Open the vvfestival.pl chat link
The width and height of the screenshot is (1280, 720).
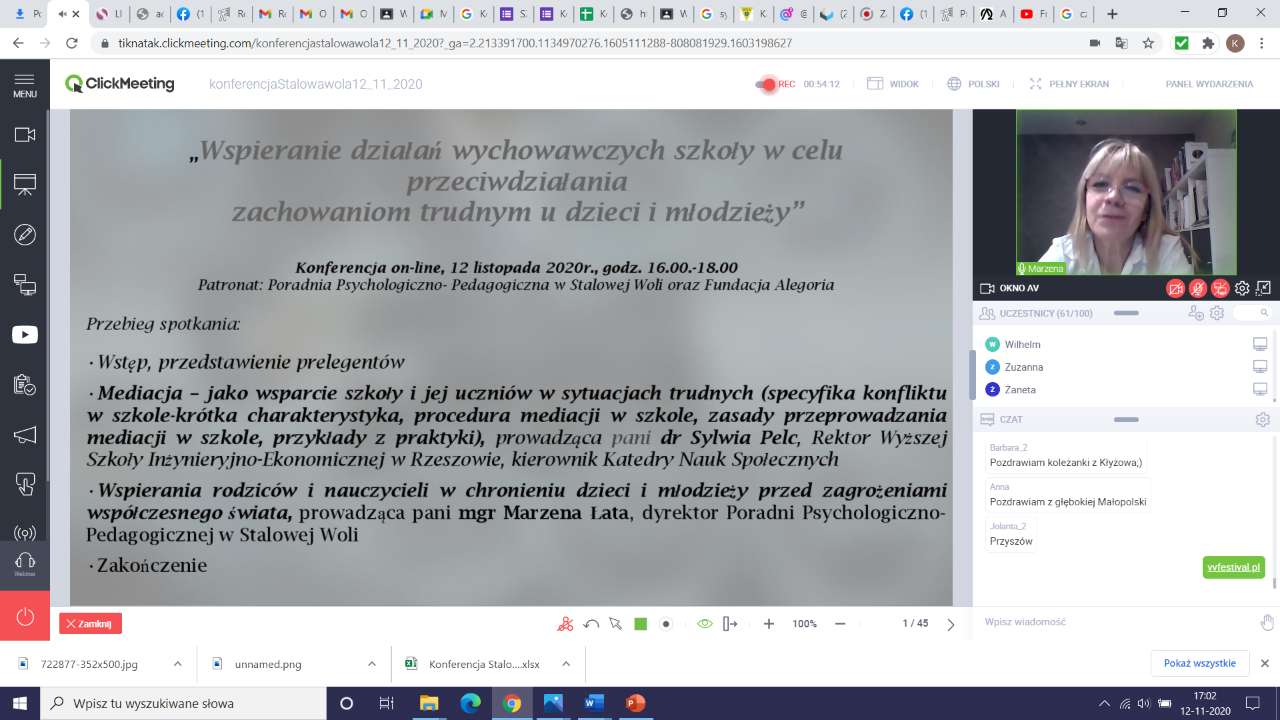coord(1233,568)
